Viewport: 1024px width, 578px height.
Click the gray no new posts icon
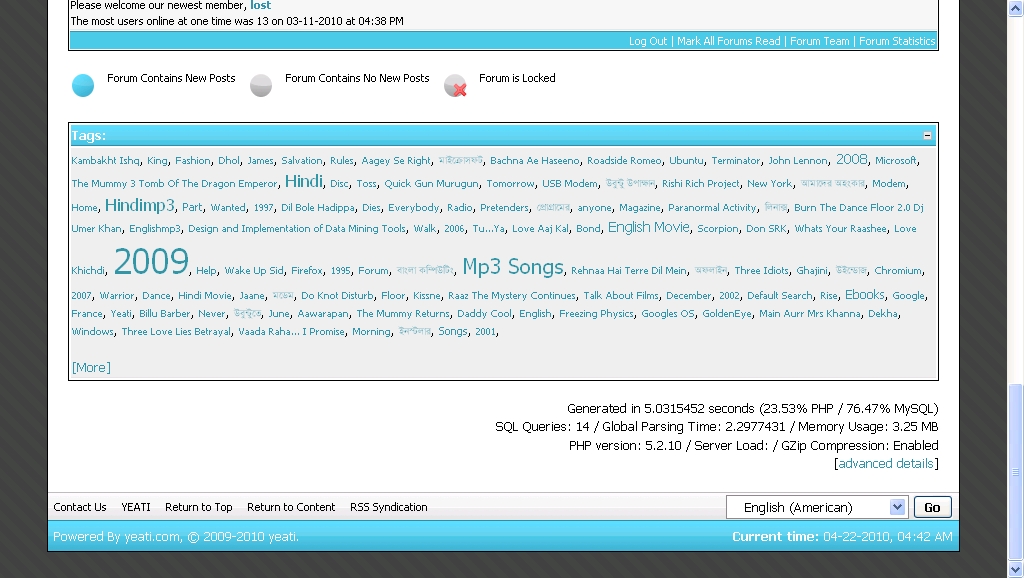[261, 86]
